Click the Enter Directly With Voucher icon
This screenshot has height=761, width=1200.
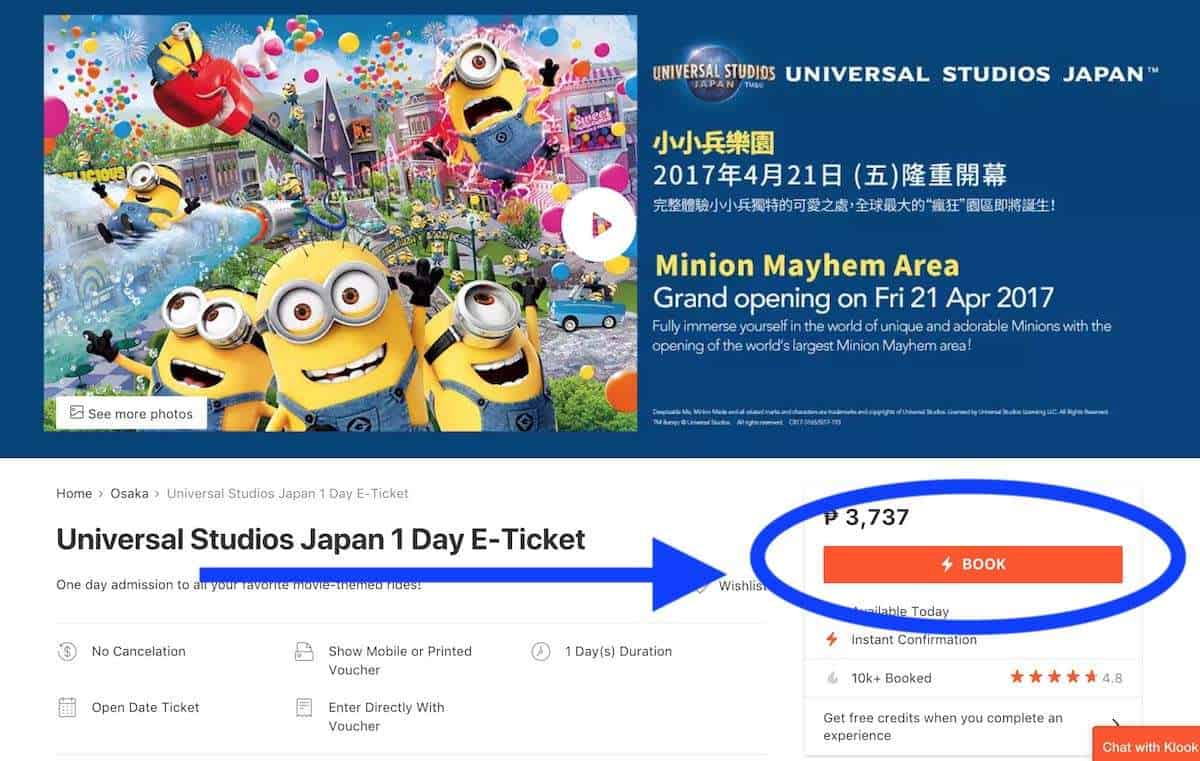click(x=304, y=708)
